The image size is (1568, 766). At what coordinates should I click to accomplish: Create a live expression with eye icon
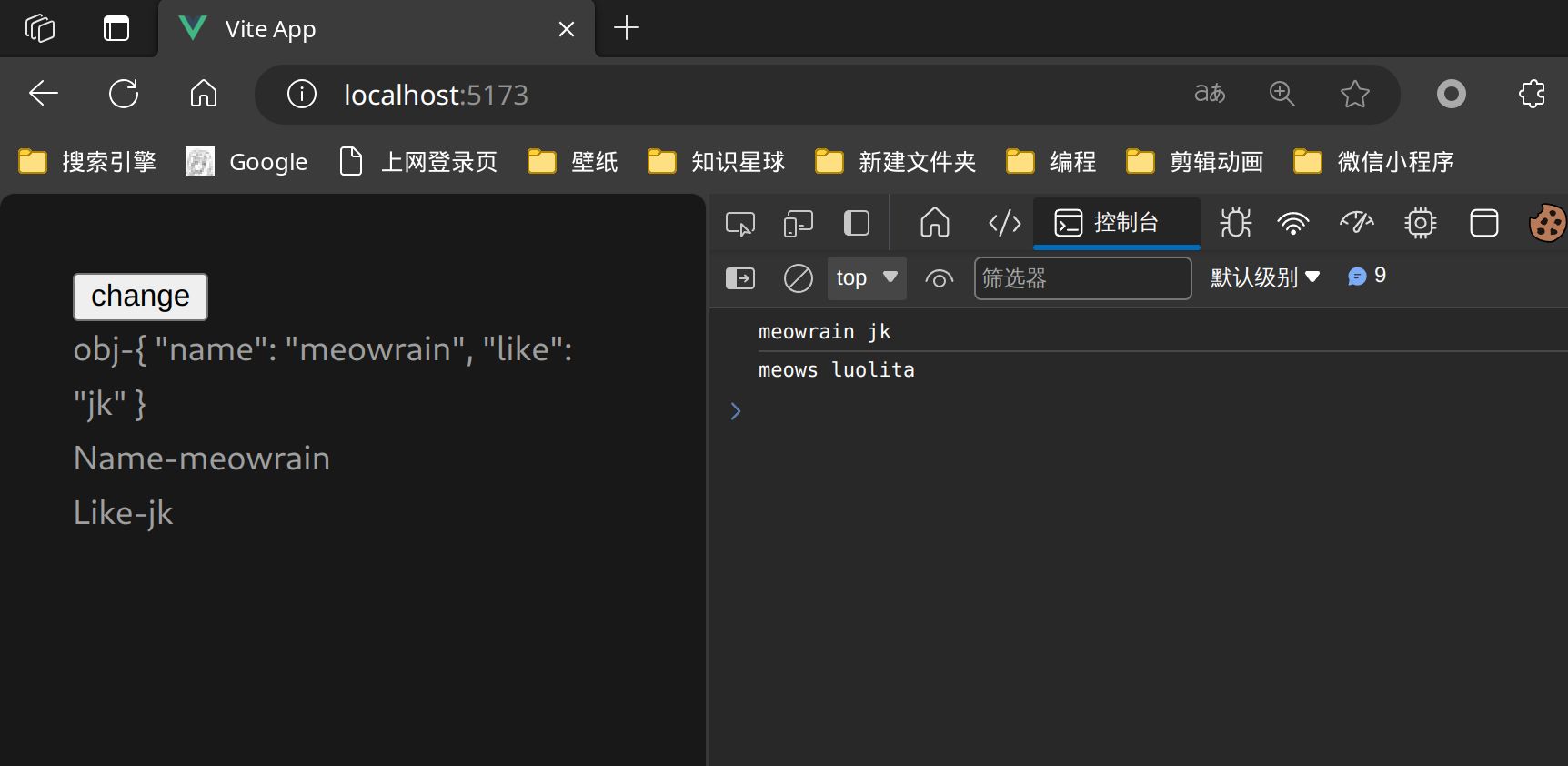pyautogui.click(x=939, y=278)
